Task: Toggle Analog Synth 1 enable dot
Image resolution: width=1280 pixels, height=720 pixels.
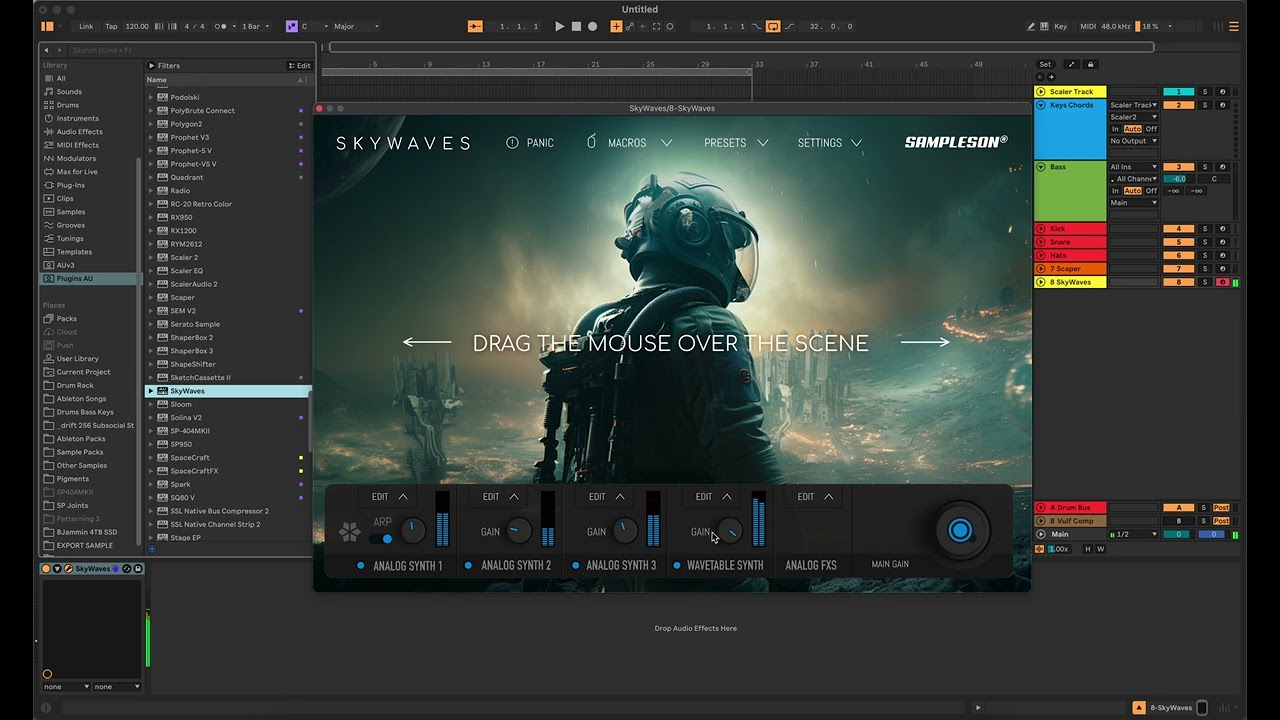Action: click(x=361, y=566)
